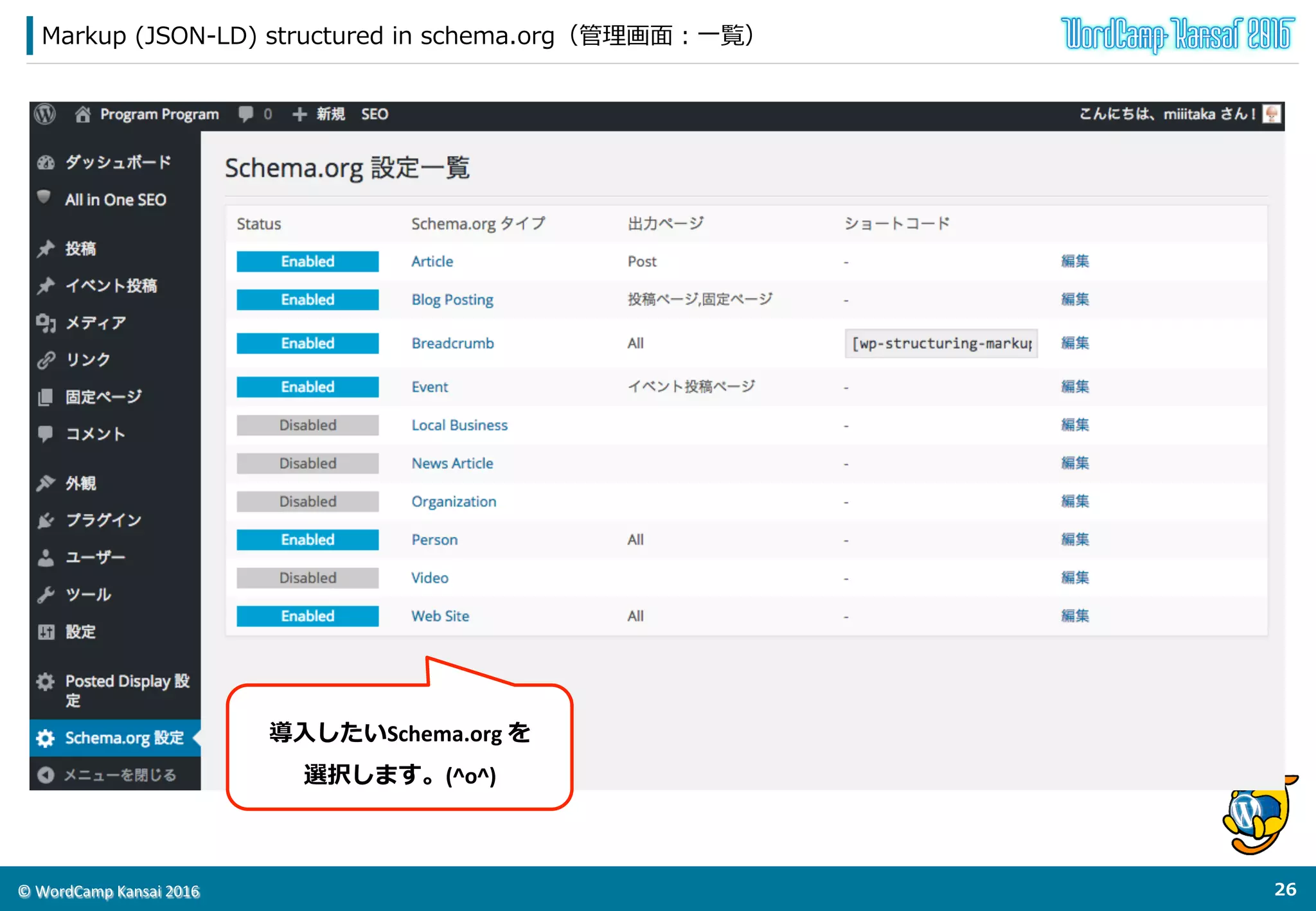Image resolution: width=1316 pixels, height=911 pixels.
Task: Click SEO in the admin bar
Action: pyautogui.click(x=375, y=114)
